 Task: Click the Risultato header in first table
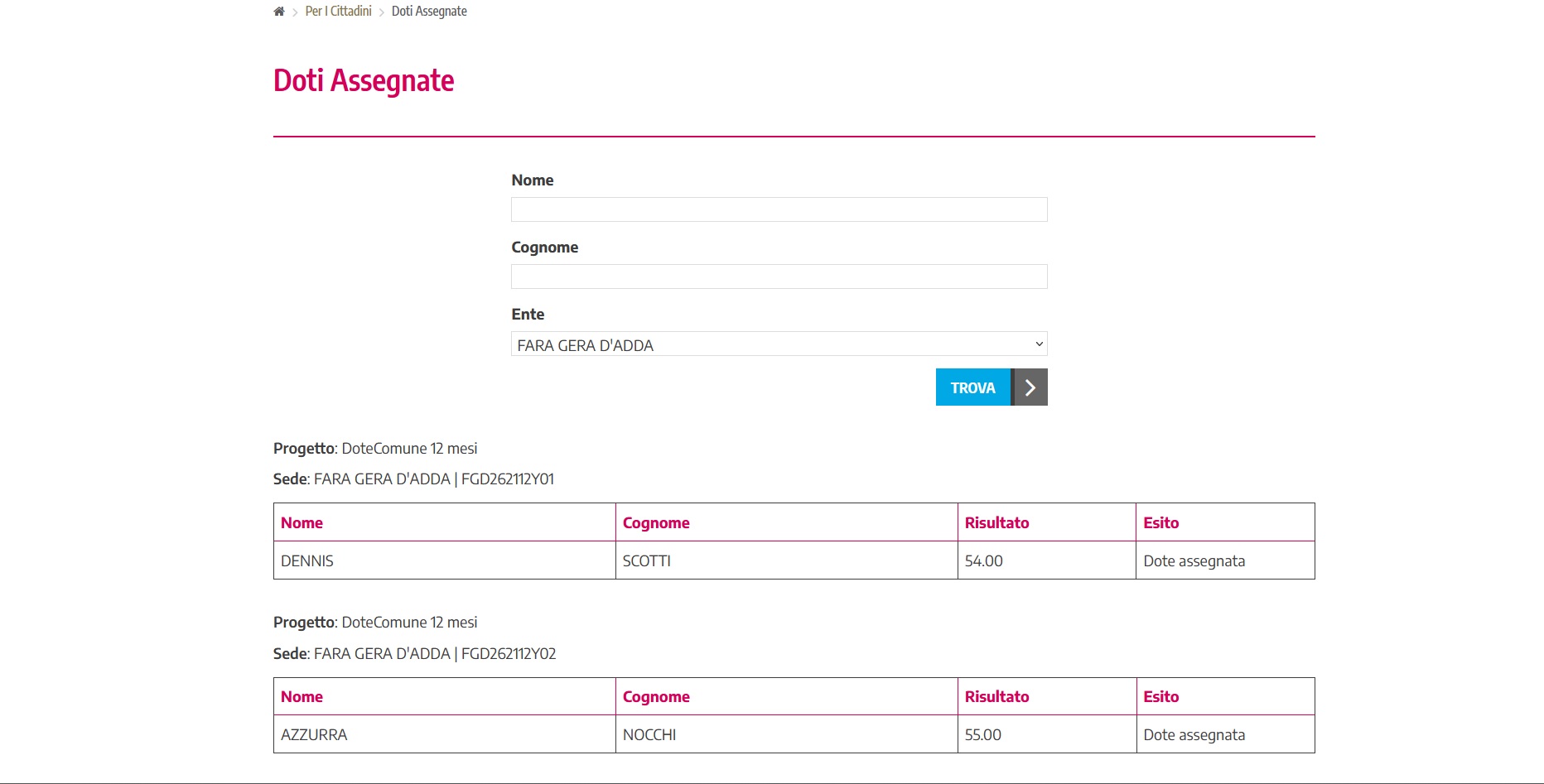pos(996,523)
